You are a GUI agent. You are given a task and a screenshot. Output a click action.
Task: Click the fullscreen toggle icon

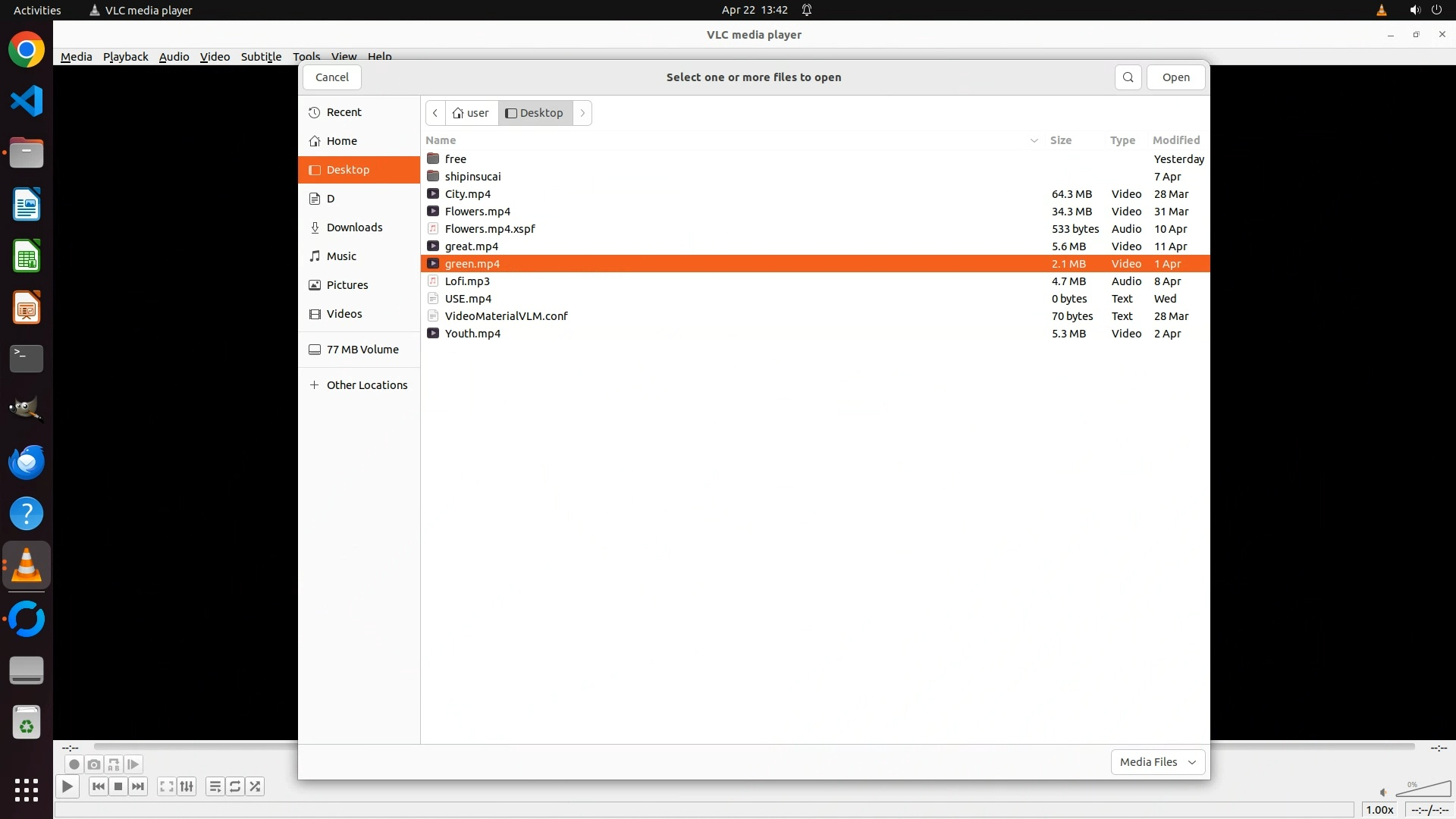(167, 786)
